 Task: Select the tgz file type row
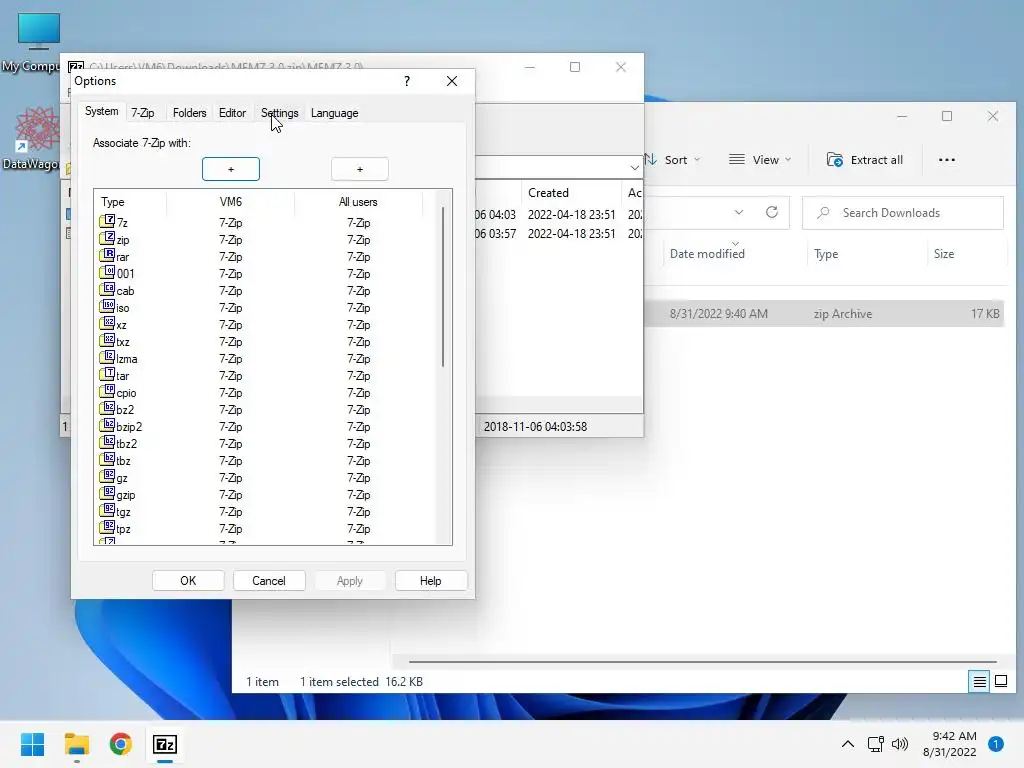(266, 512)
